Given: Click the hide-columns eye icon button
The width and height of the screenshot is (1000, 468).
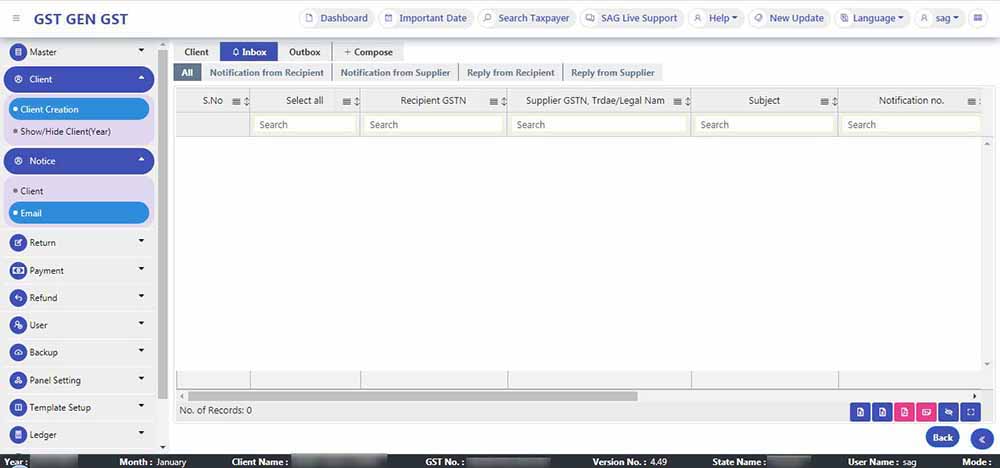Looking at the screenshot, I should coord(948,411).
